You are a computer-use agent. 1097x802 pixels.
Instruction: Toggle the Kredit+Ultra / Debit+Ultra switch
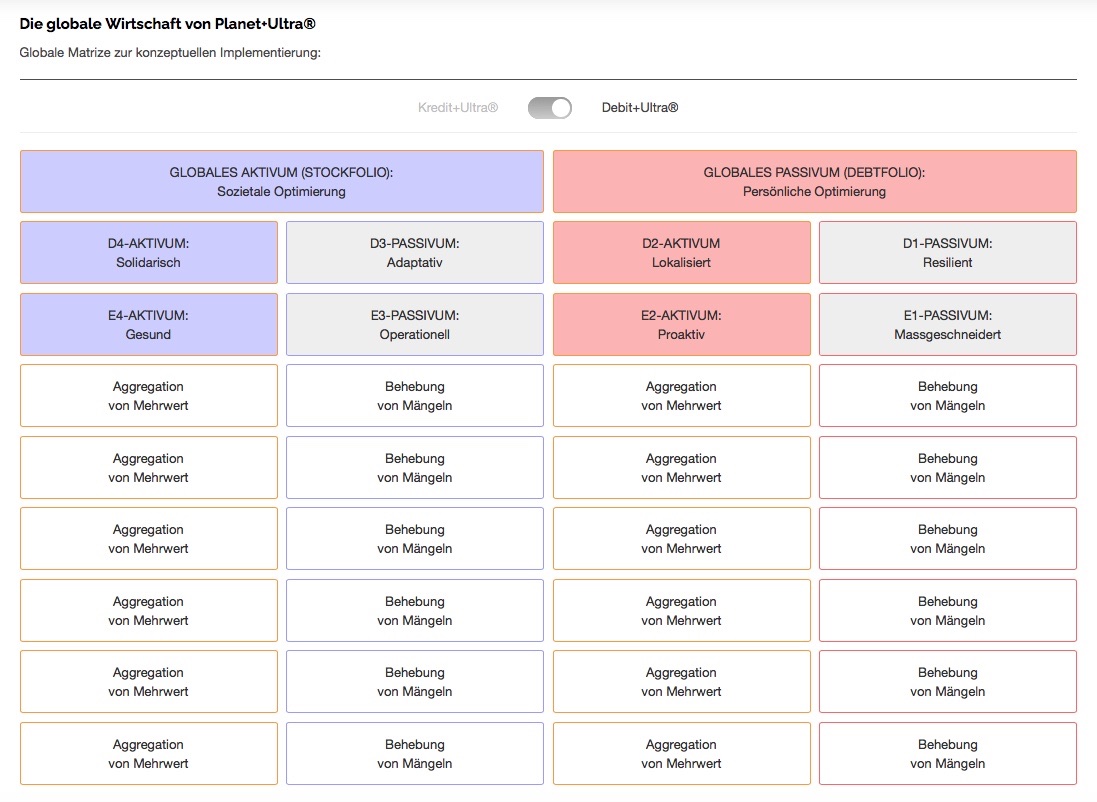(550, 108)
